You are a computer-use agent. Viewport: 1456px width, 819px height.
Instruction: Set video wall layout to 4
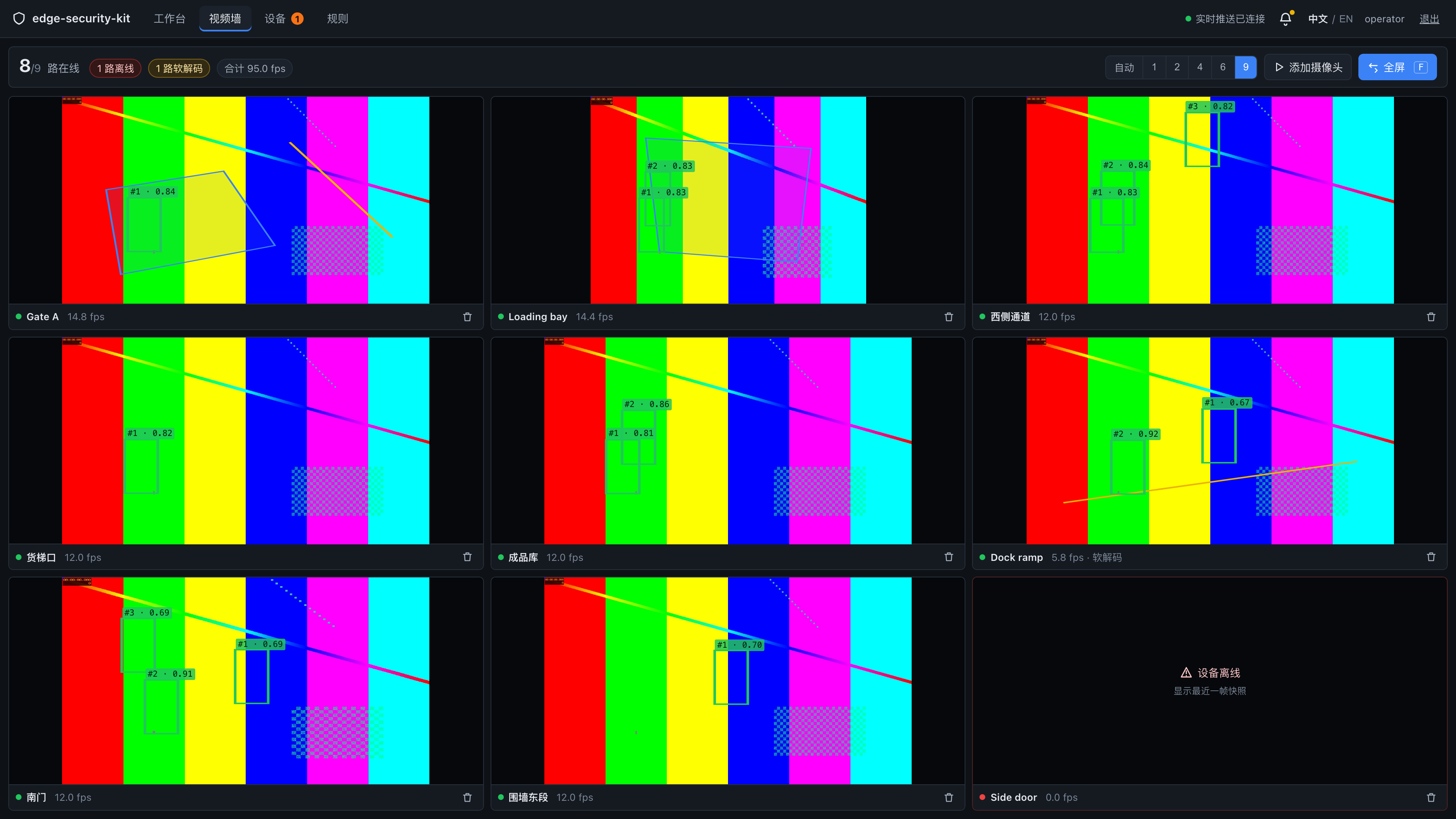point(1200,67)
